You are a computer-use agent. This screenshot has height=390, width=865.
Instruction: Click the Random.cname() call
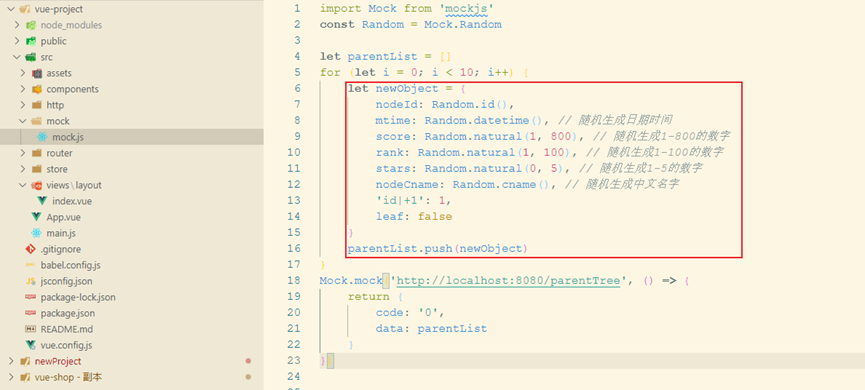[501, 185]
